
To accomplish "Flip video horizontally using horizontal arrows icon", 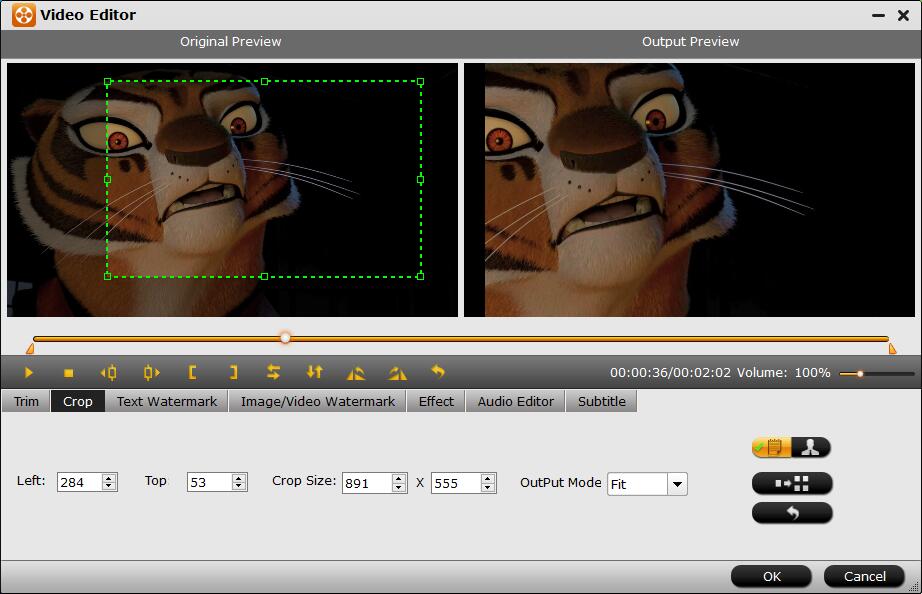I will click(x=273, y=373).
